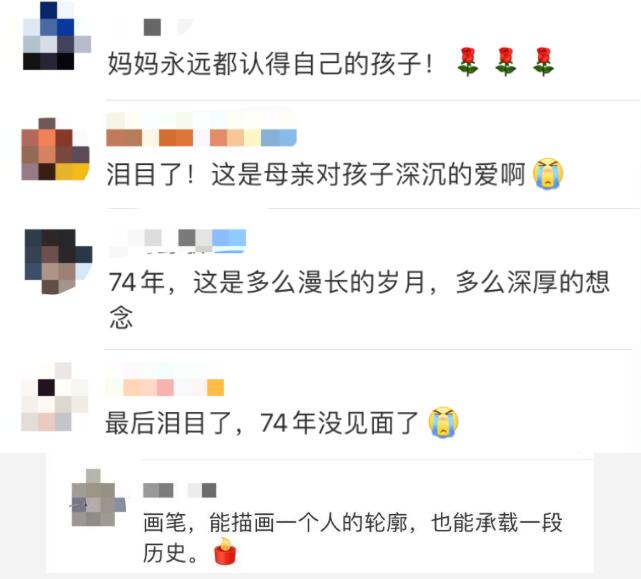The width and height of the screenshot is (641, 579).
Task: Open the orange pixelated avatar's profile
Action: pyautogui.click(x=55, y=149)
